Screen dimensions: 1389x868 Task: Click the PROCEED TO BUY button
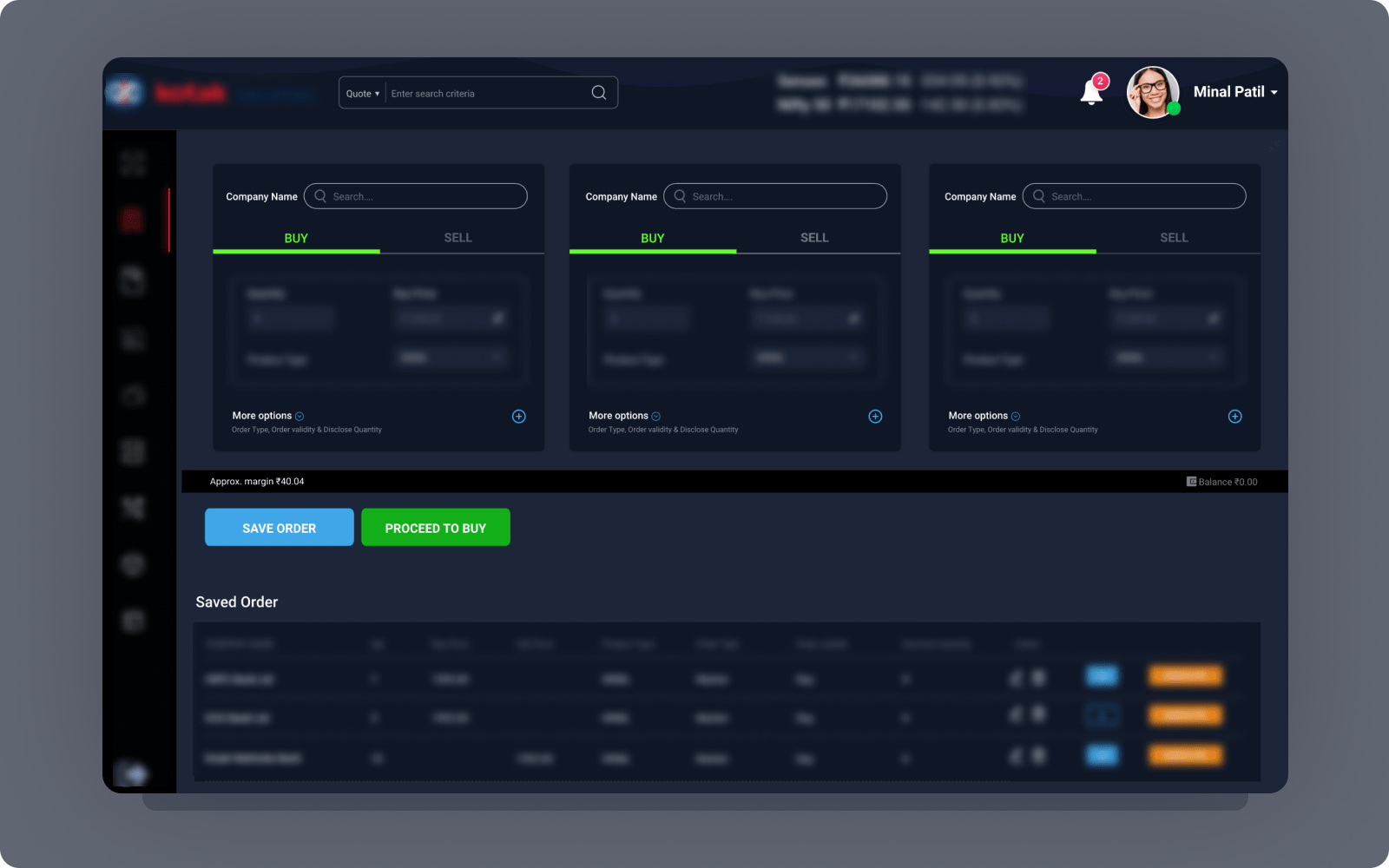436,528
